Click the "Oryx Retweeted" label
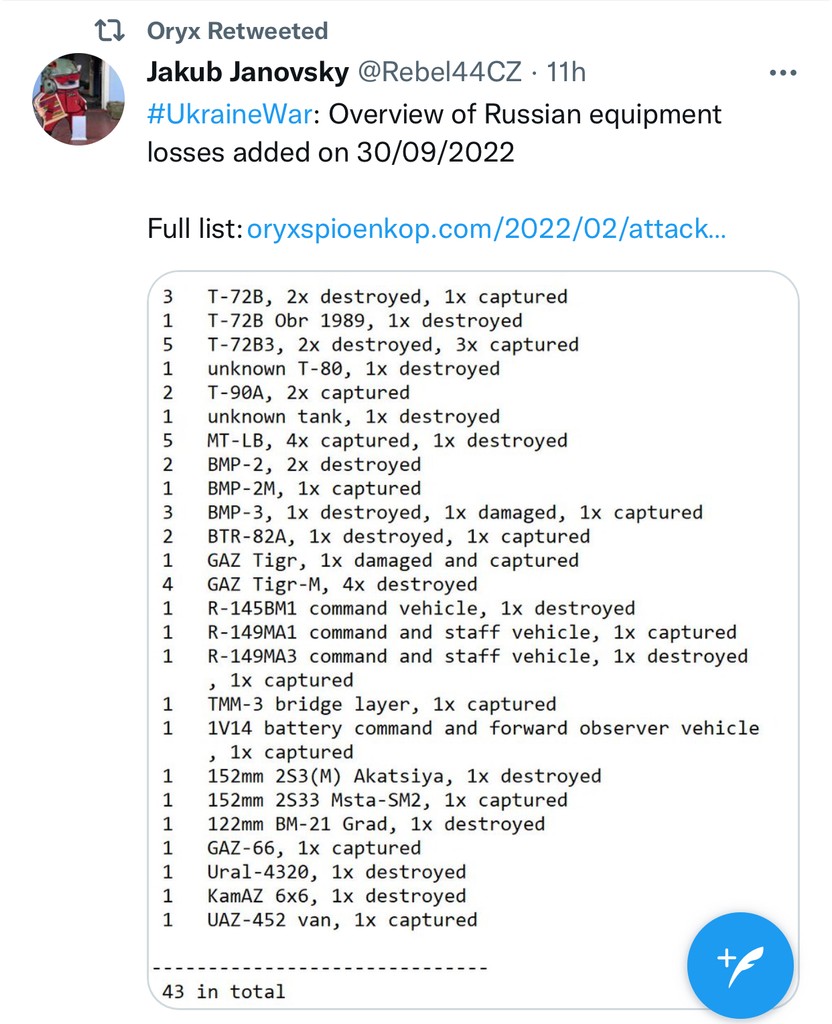 (237, 31)
